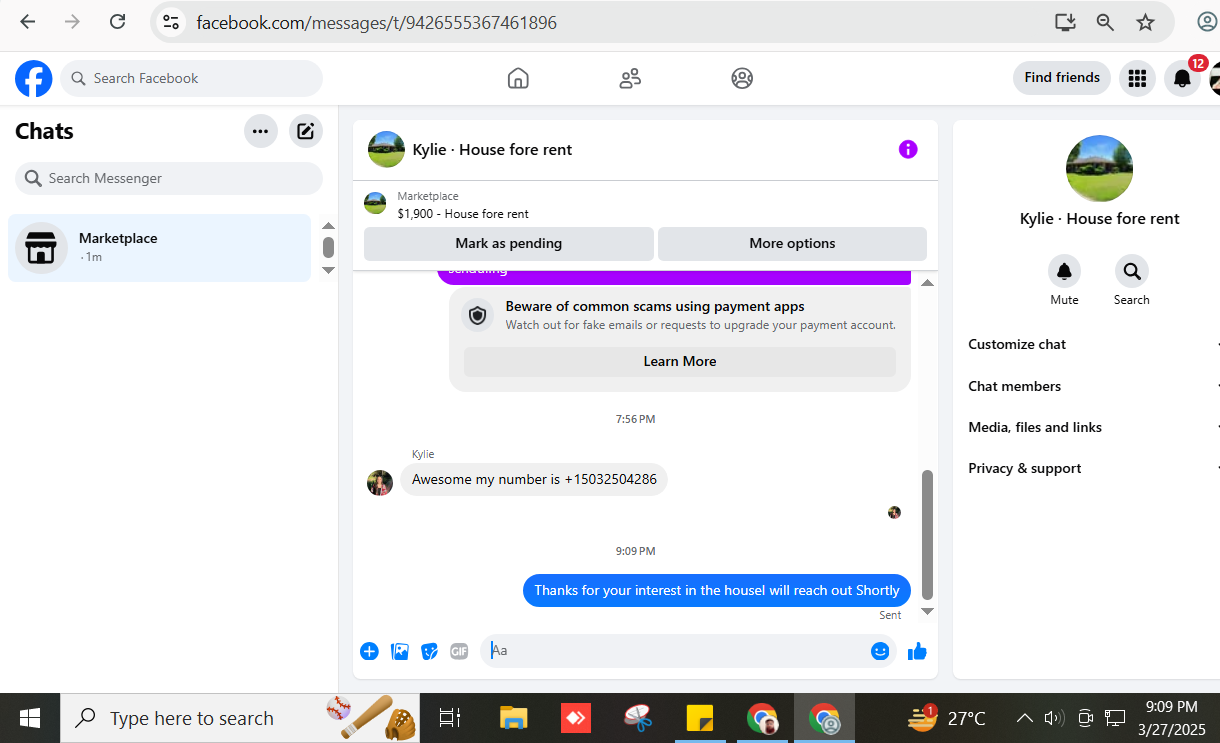Click browser back arrow
The height and width of the screenshot is (743, 1220).
coord(28,22)
